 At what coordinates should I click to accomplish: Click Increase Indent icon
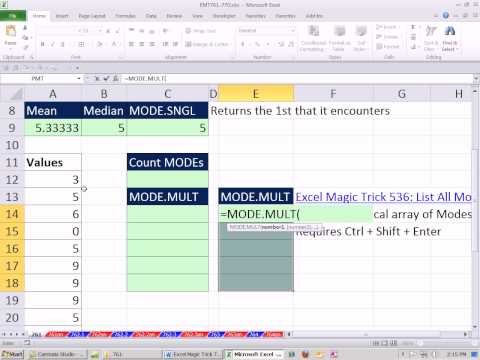coord(175,44)
